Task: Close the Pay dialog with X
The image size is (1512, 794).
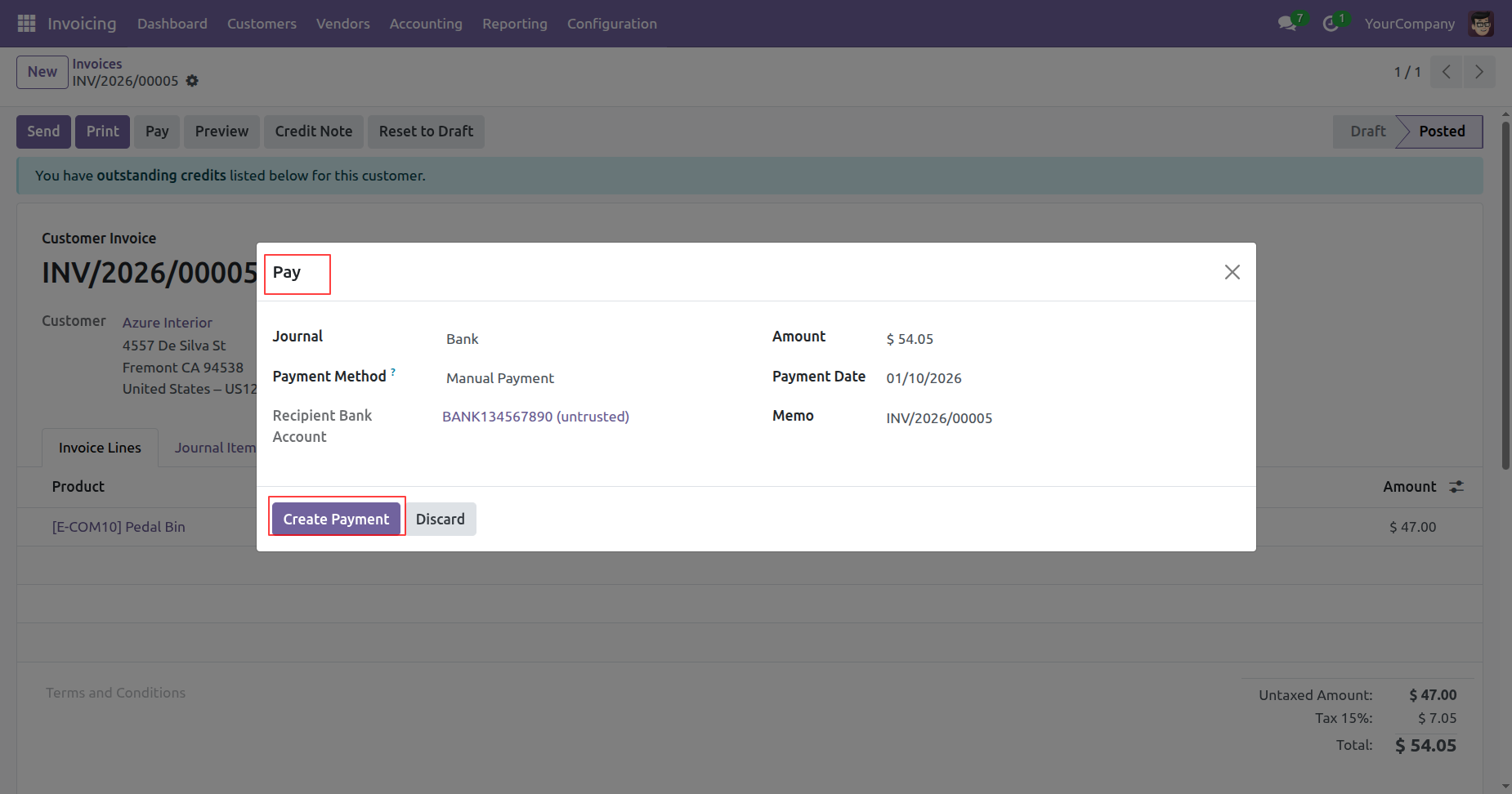Action: (1232, 272)
